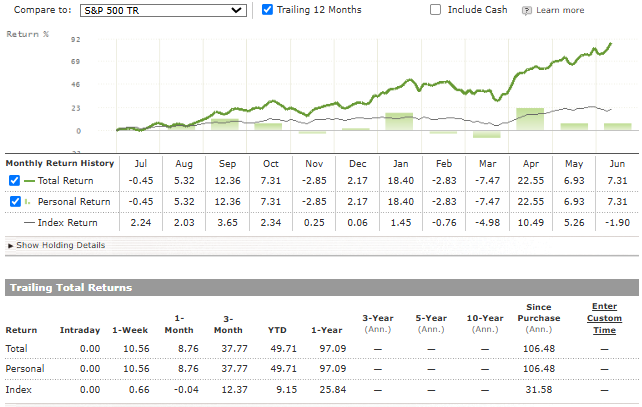
Task: Click the Apr column header
Action: (531, 164)
